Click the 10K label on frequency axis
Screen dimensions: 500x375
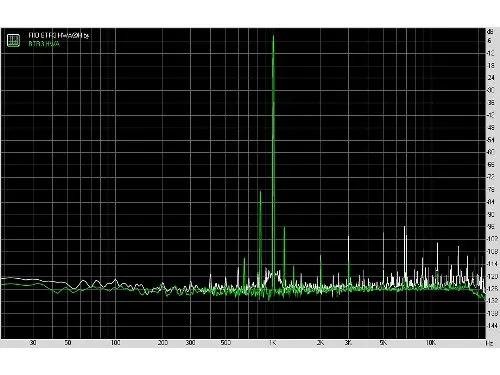431,343
